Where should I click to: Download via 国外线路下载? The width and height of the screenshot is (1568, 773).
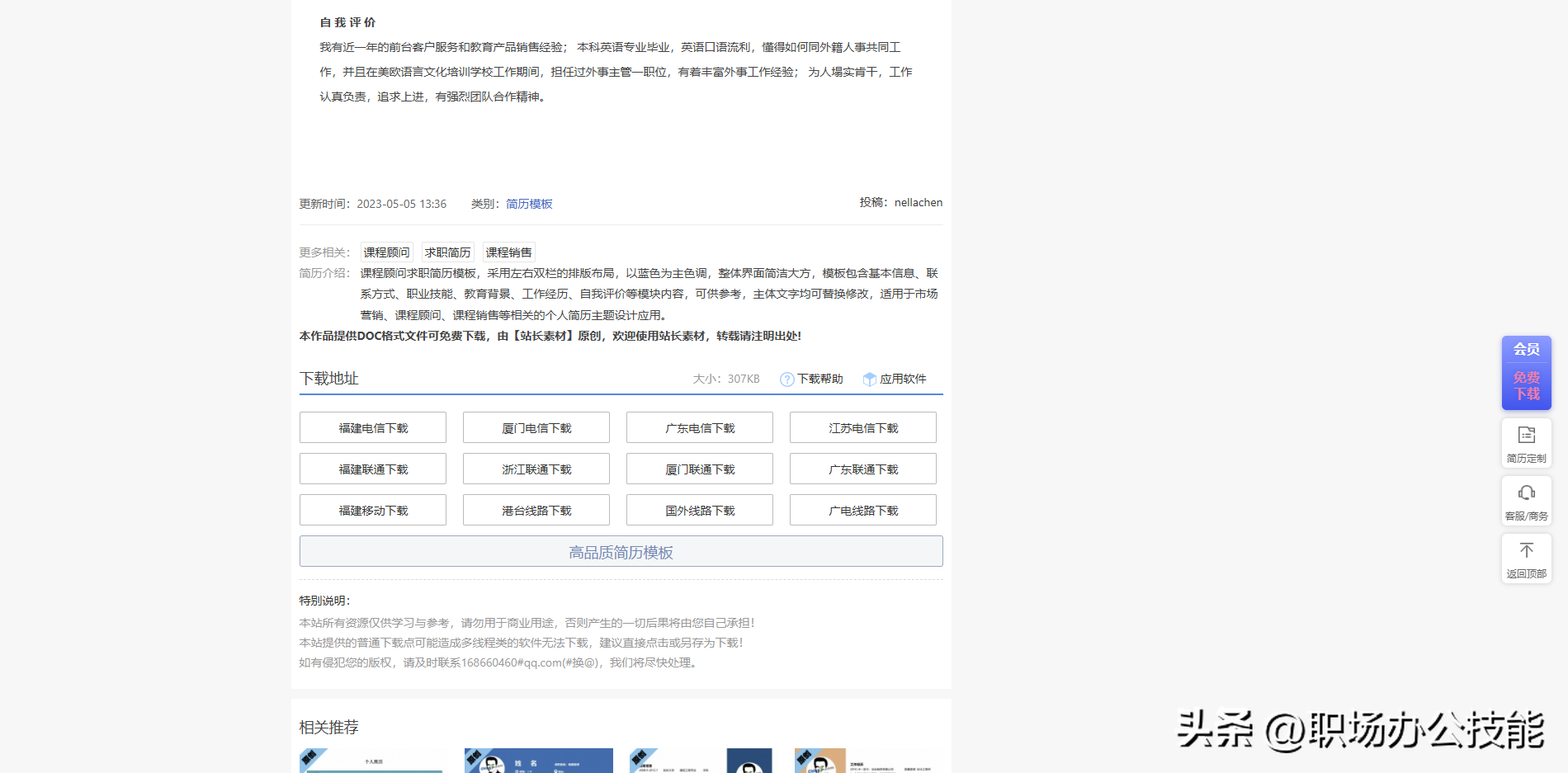click(x=699, y=510)
